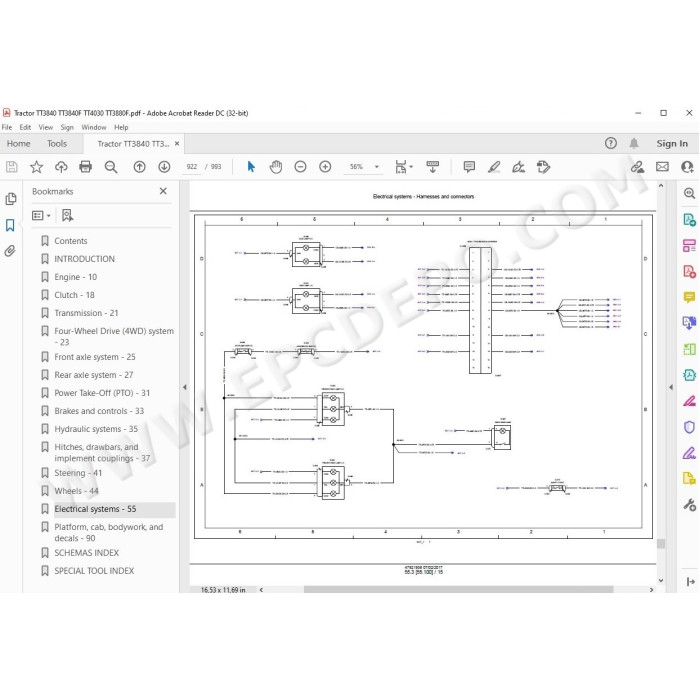Viewport: 700px width, 700px height.
Task: Jump to Clutch - 18 bookmark
Action: pos(75,295)
